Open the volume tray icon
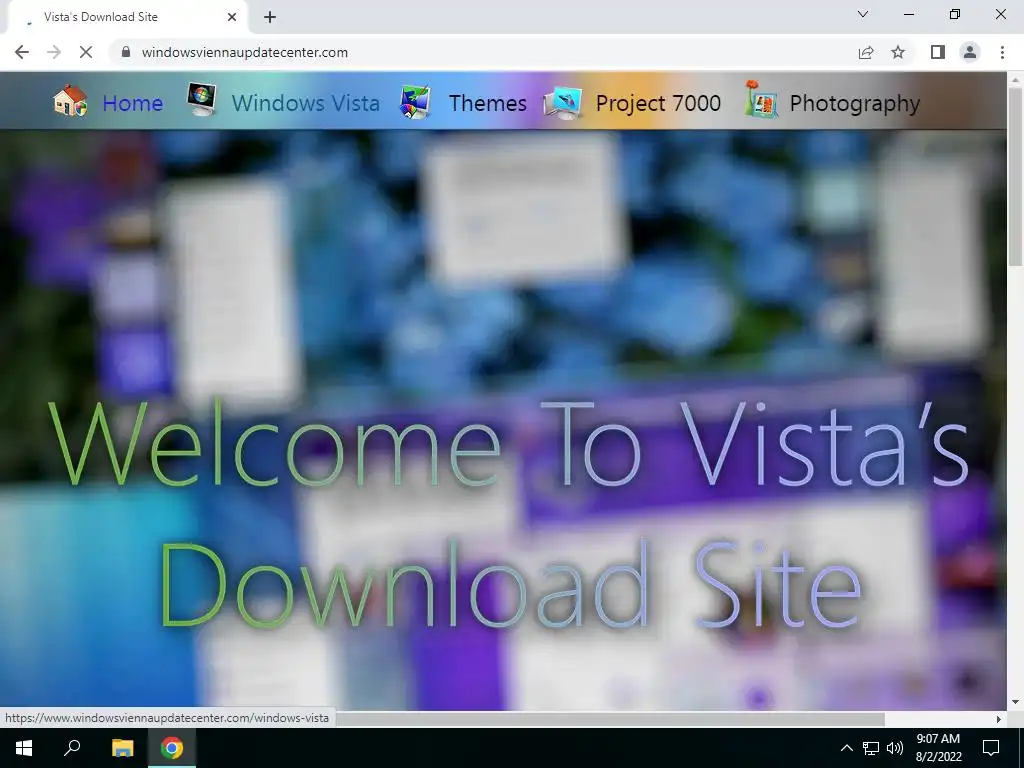 (x=895, y=748)
